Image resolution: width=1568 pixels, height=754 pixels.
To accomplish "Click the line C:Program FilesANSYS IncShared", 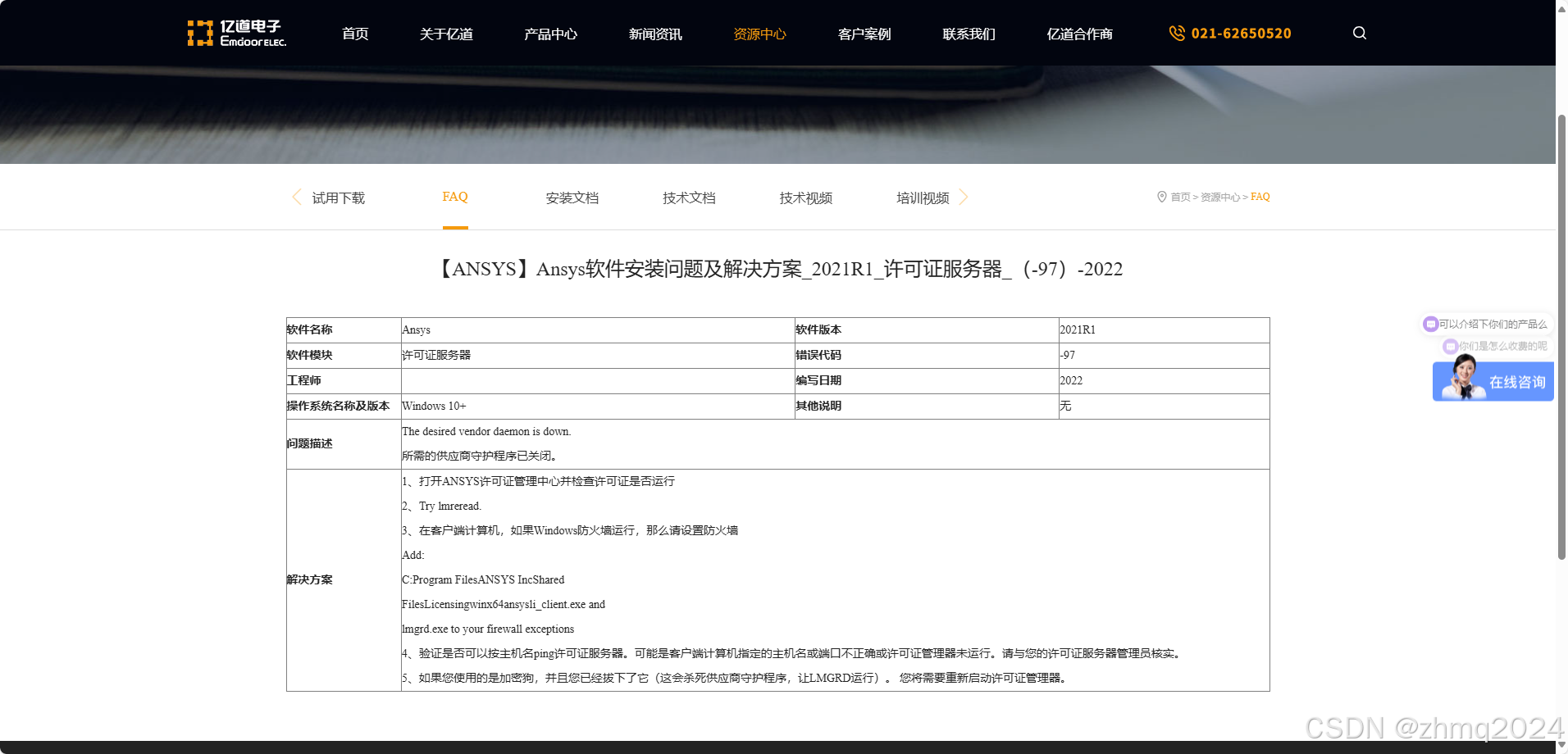I will pos(483,579).
